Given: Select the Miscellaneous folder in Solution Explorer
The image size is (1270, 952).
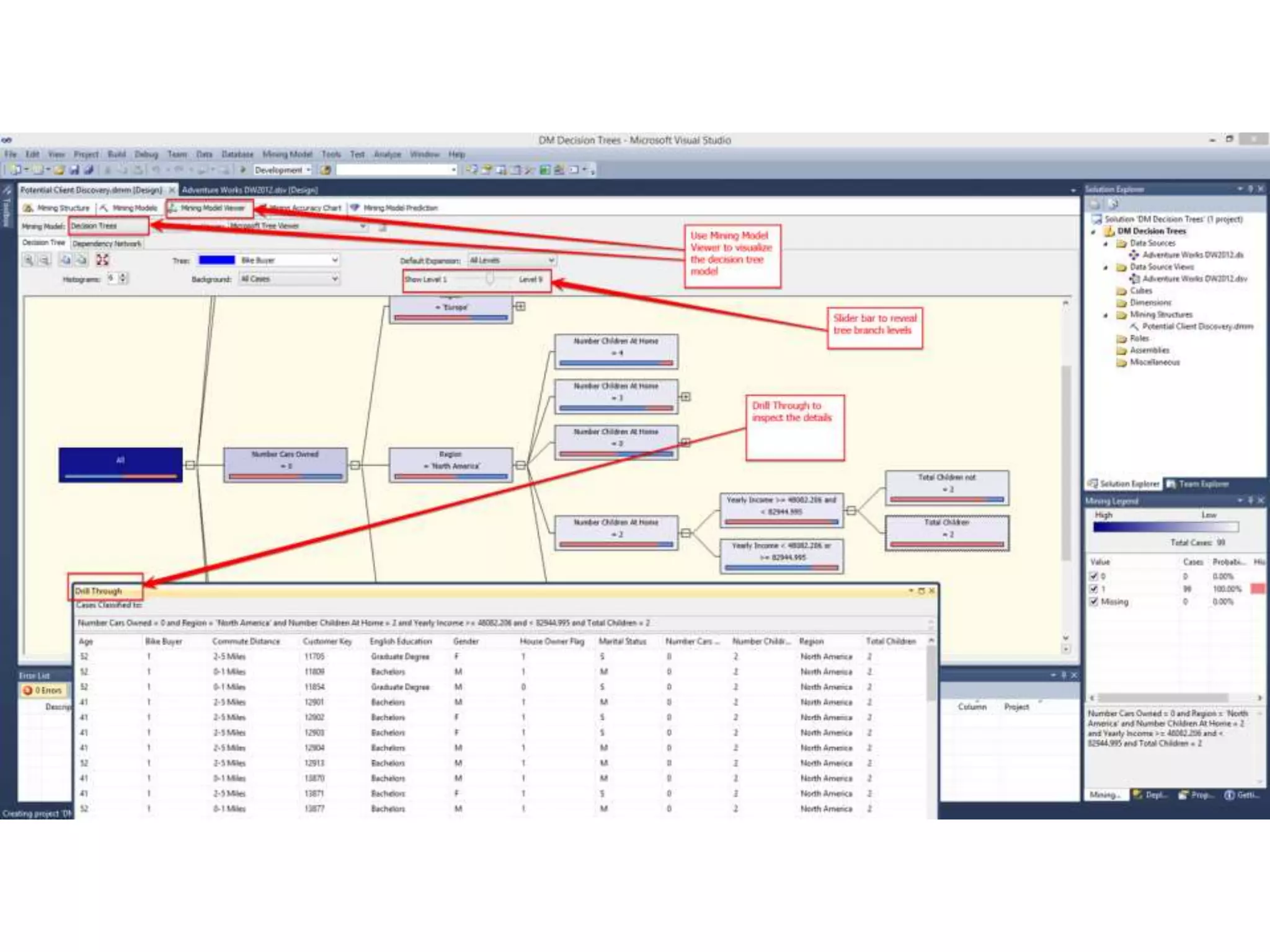Looking at the screenshot, I should coord(1155,363).
